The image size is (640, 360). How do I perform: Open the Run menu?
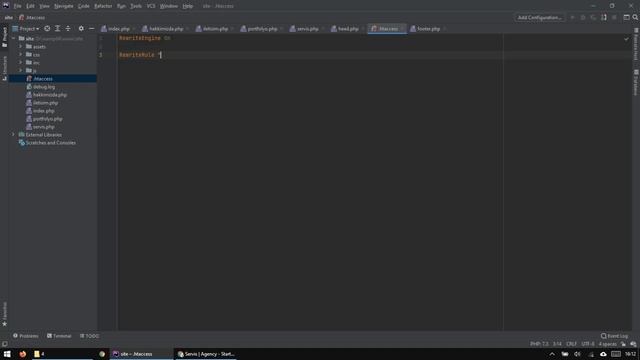(x=121, y=6)
